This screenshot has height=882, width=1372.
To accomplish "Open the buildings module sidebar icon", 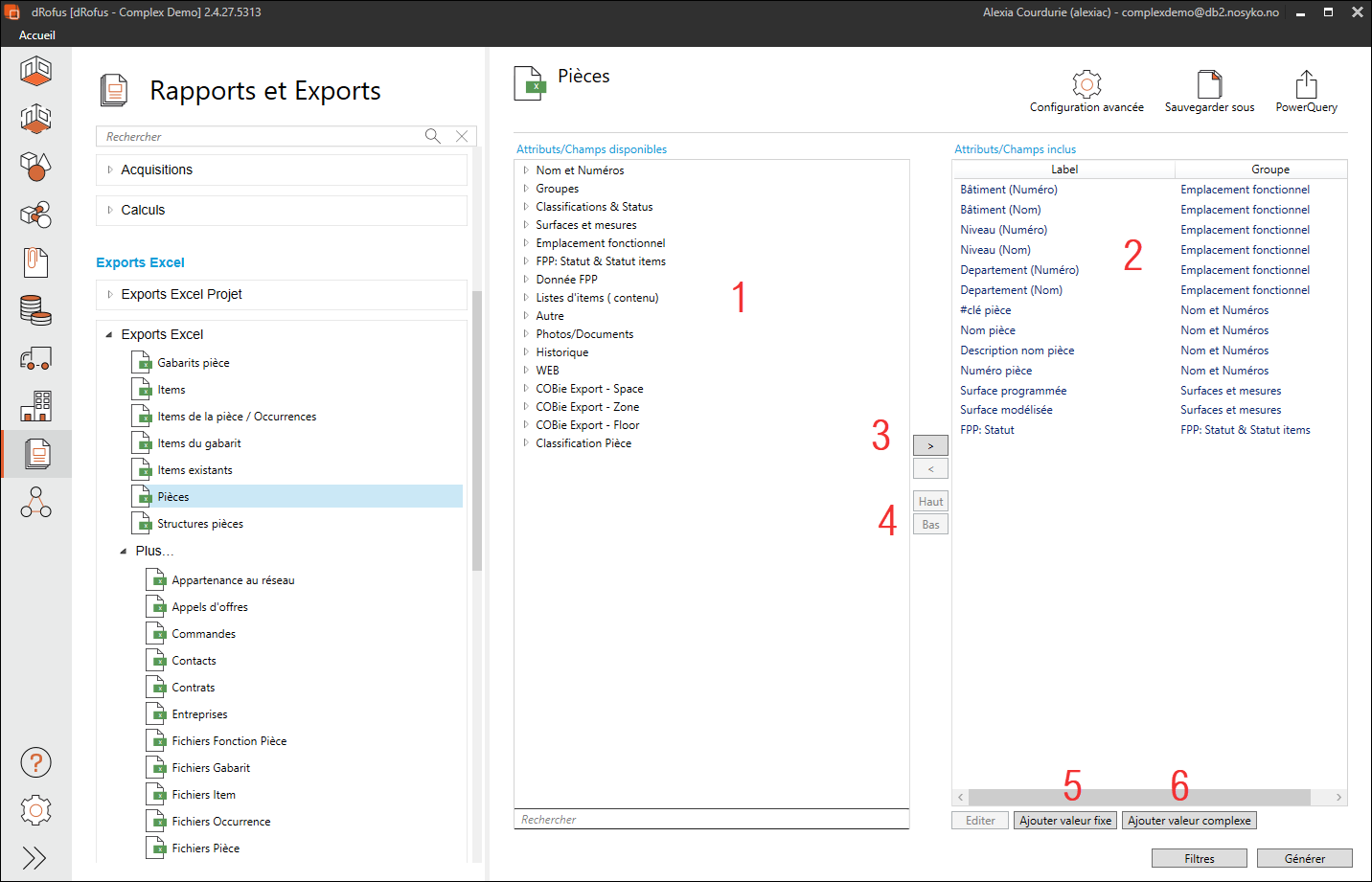I will 35,406.
